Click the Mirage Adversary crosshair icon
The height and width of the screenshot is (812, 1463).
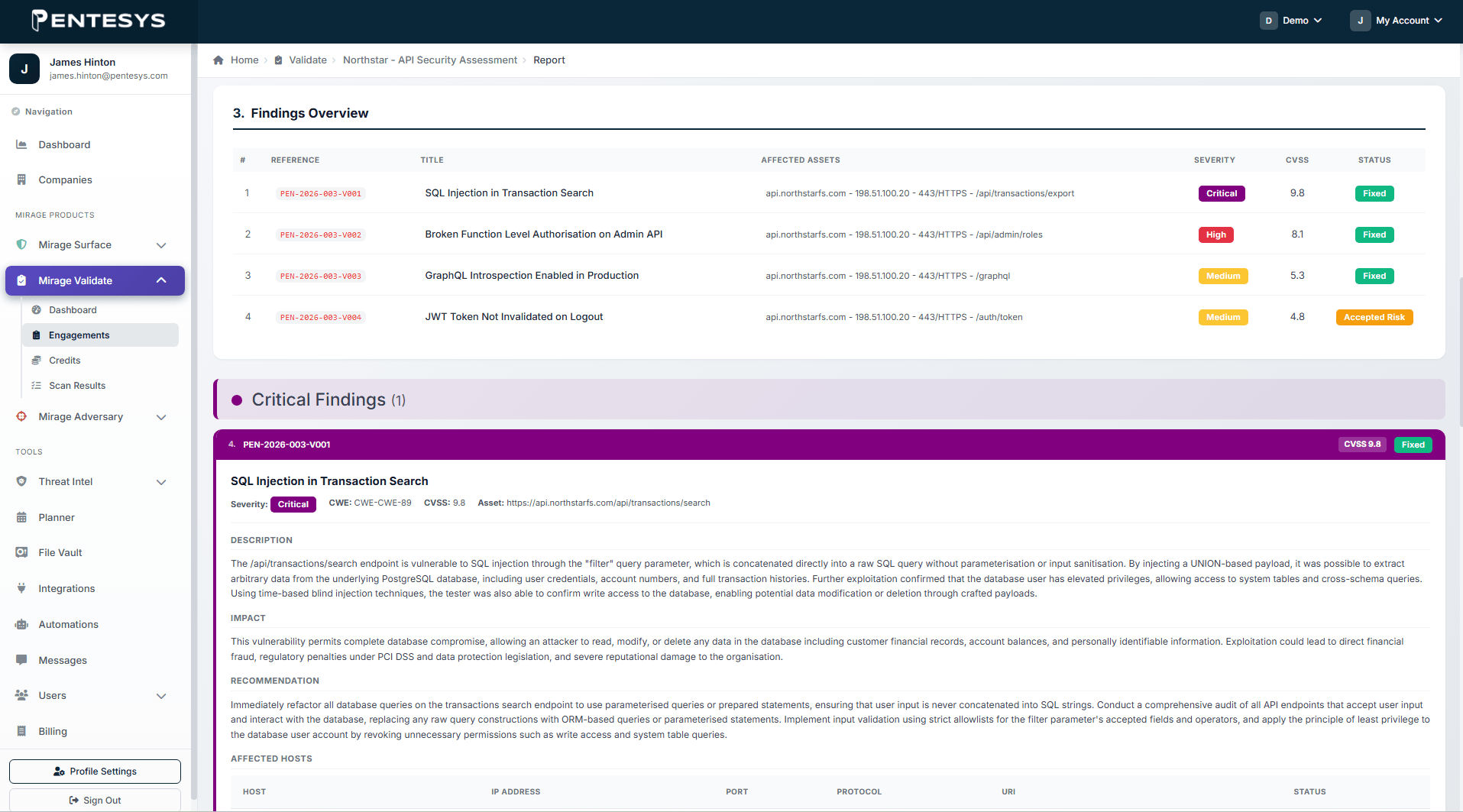click(21, 416)
